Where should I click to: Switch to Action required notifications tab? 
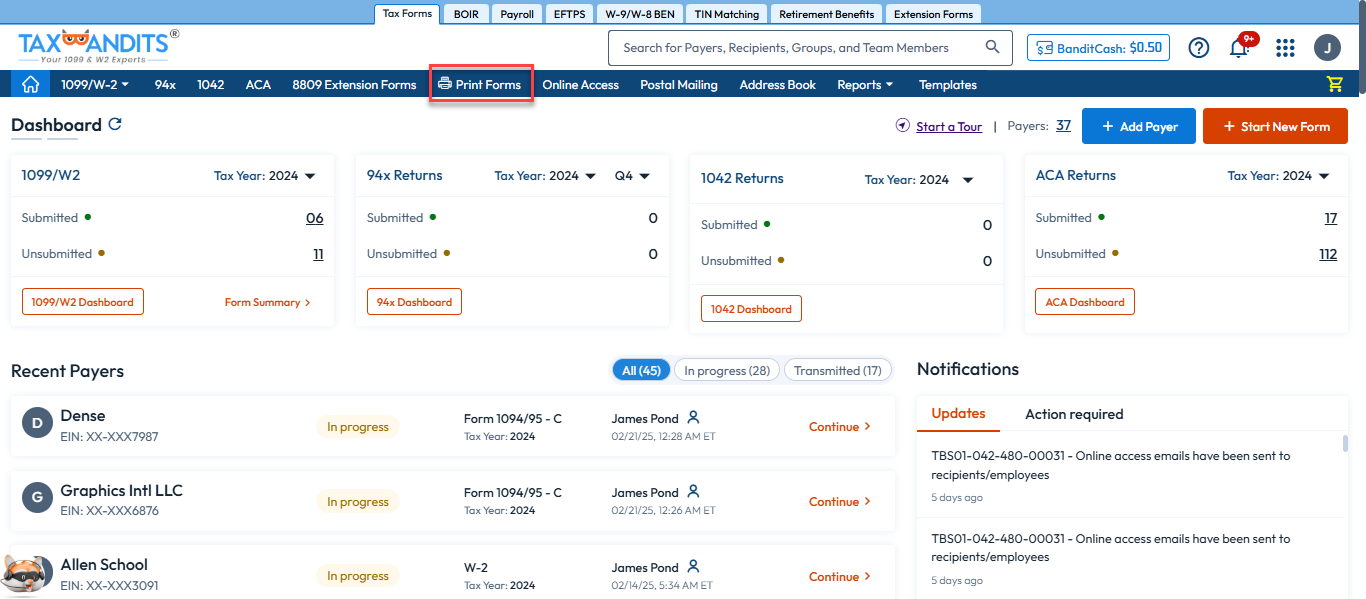1074,414
